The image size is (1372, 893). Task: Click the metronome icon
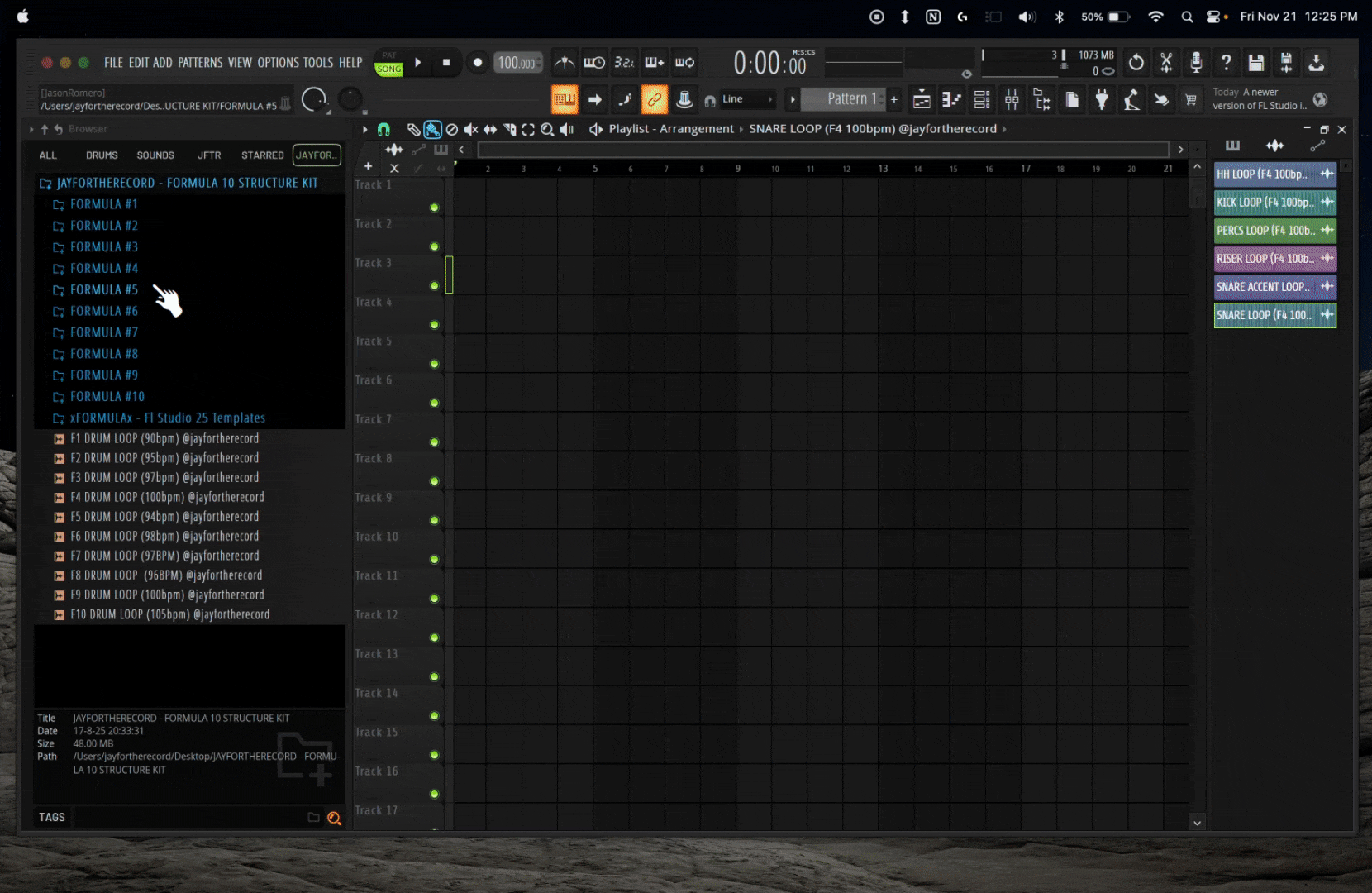tap(565, 63)
